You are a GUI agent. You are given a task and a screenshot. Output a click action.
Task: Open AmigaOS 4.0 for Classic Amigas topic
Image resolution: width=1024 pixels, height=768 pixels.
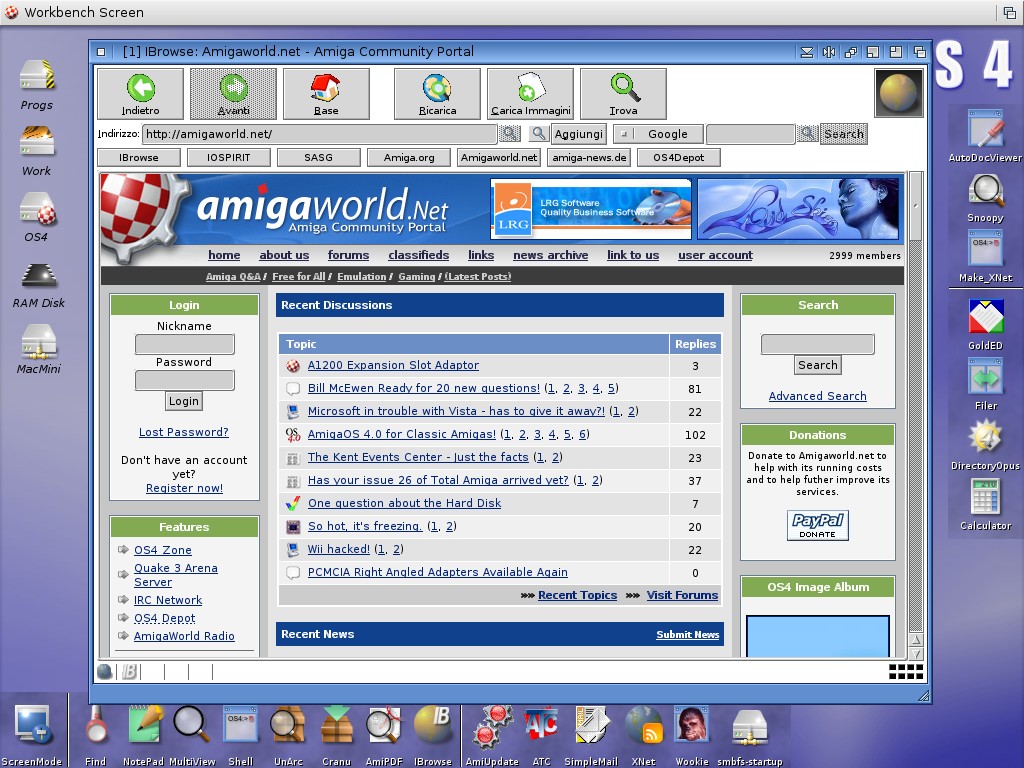click(x=402, y=434)
